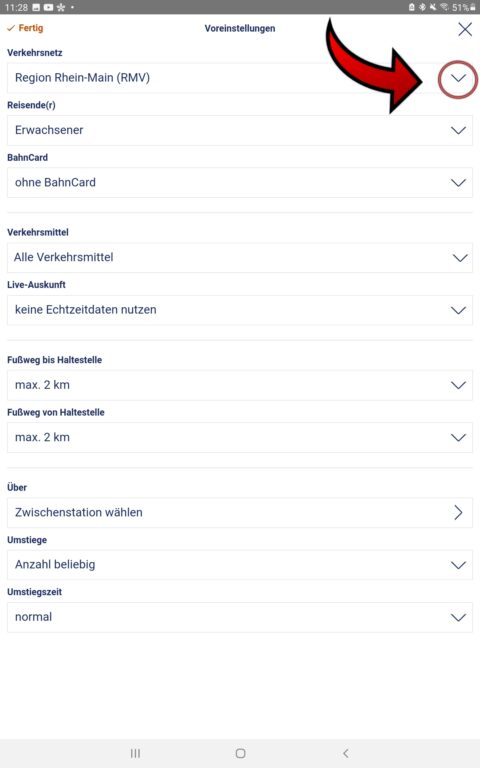480x768 pixels.
Task: Expand the Verkehrsnetz dropdown chevron
Action: (458, 78)
